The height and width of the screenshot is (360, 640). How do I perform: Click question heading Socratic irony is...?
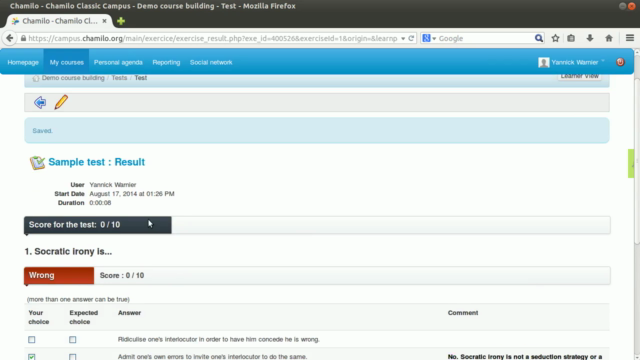(x=68, y=251)
